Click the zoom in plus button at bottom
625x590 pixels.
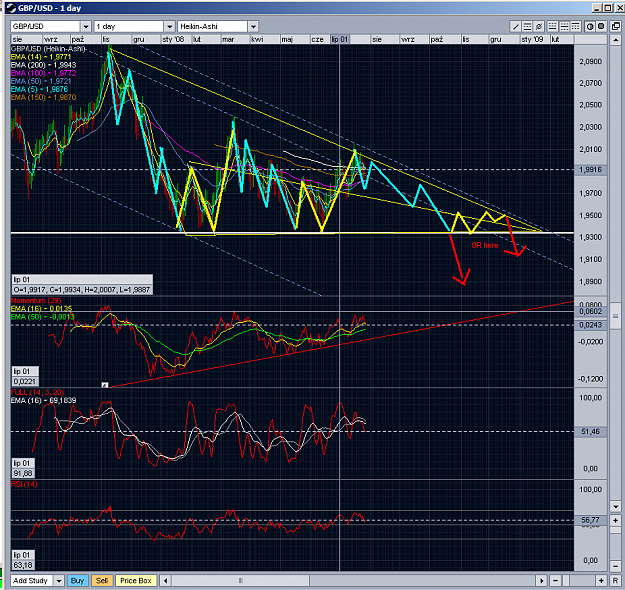point(601,580)
